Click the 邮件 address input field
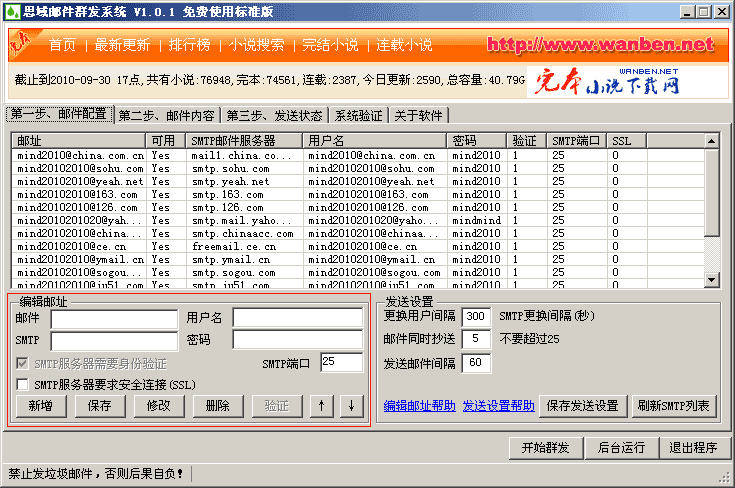Screen dimensions: 735x488 113,318
